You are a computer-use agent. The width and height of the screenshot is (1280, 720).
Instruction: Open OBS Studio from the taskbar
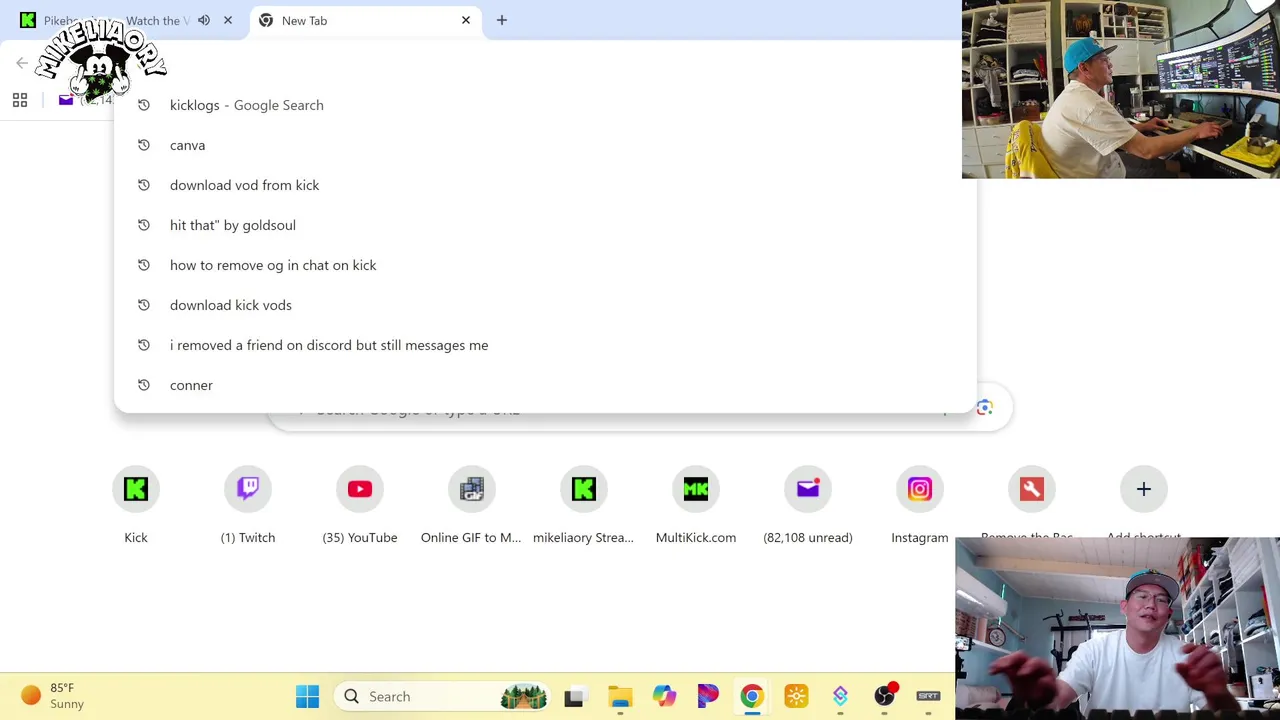(884, 696)
